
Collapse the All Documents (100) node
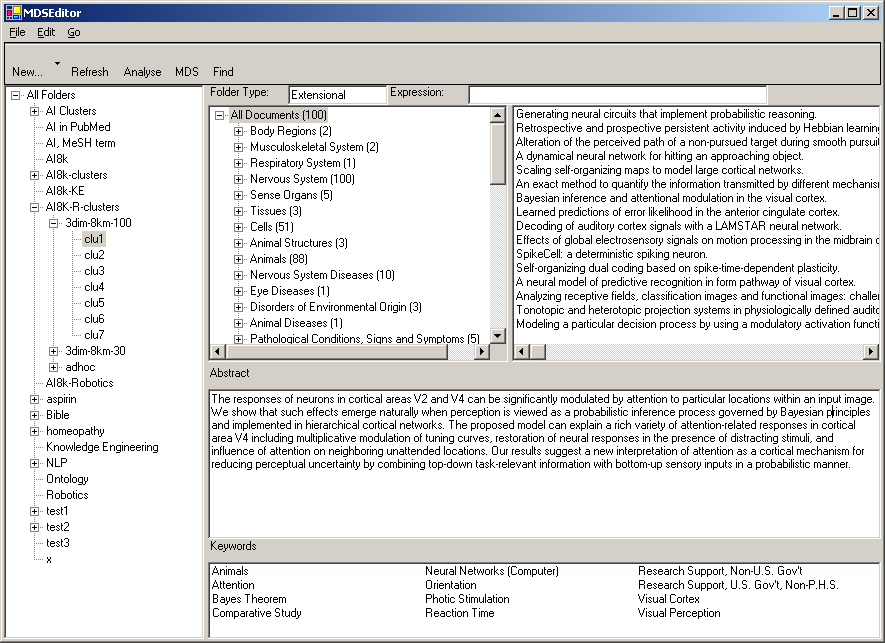point(220,115)
